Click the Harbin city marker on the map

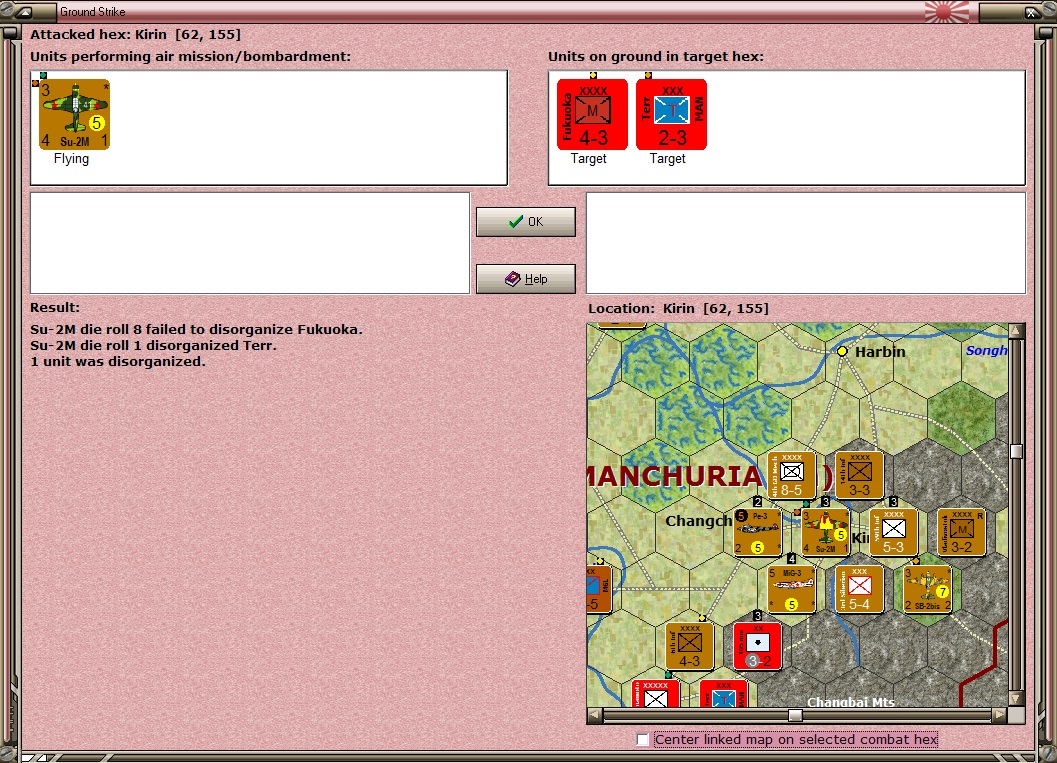click(842, 351)
